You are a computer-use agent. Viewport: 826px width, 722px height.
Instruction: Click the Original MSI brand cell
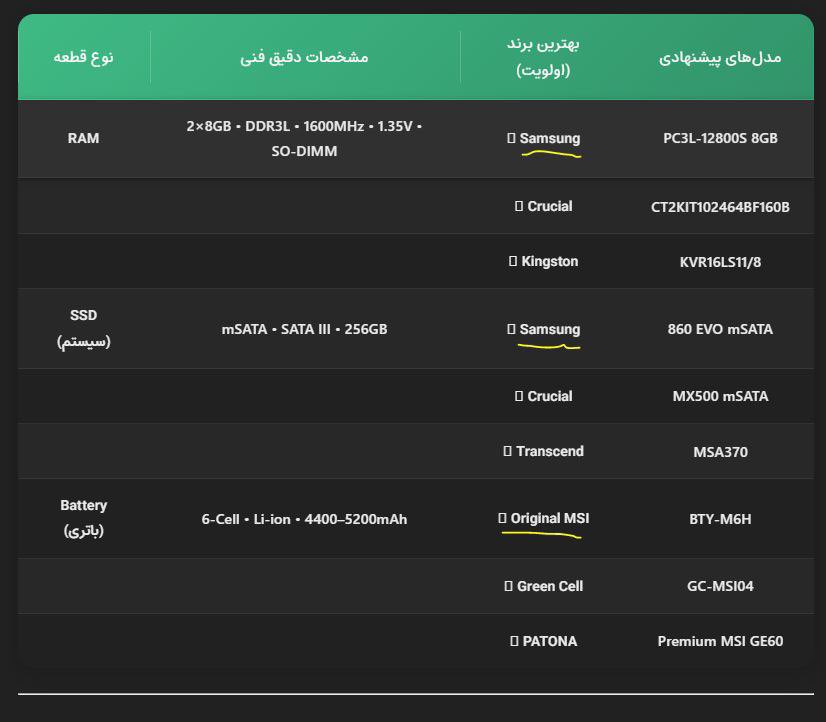tap(543, 518)
